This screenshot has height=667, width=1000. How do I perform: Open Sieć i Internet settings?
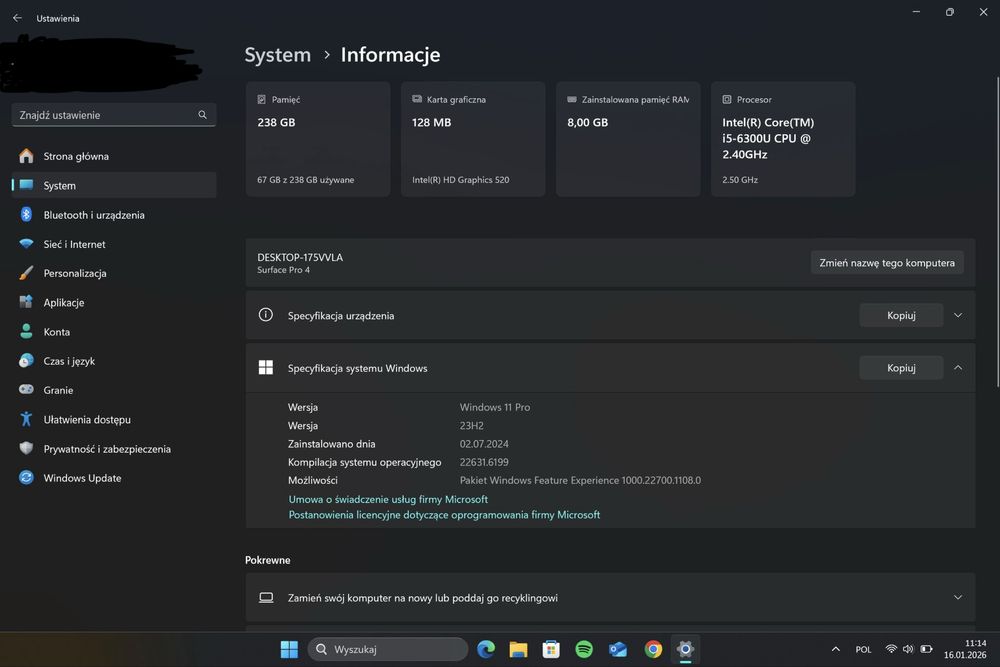[114, 244]
